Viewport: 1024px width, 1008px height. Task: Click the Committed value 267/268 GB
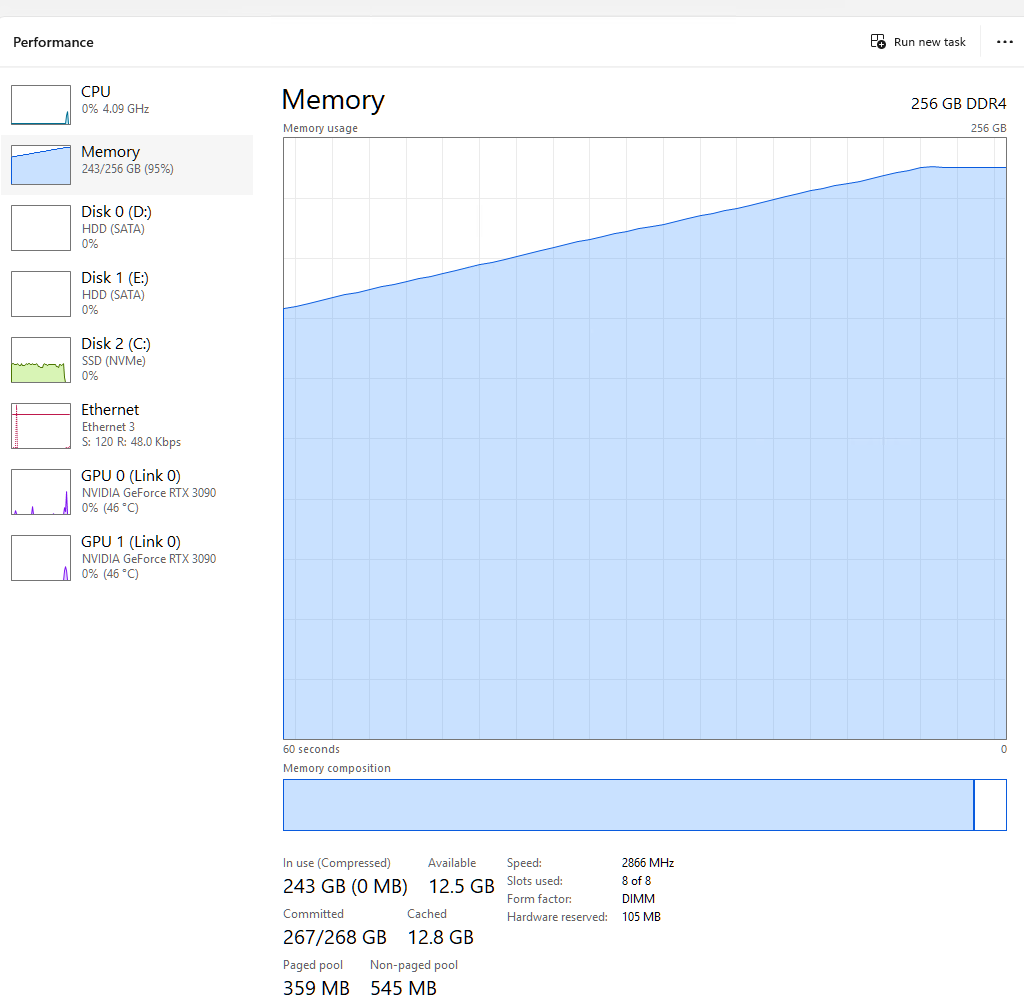334,937
